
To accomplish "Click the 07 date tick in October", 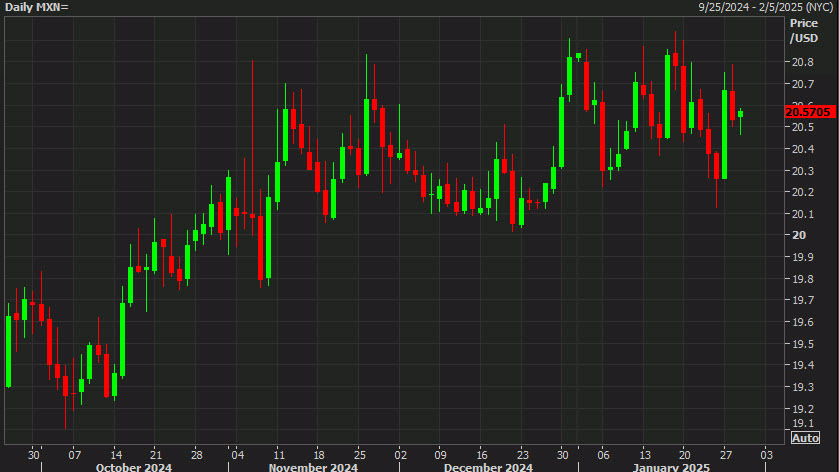I will pyautogui.click(x=74, y=455).
